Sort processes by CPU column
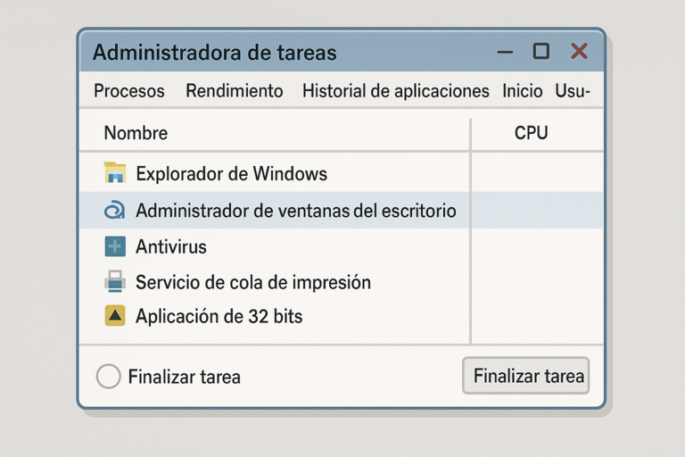Screen dimensions: 685x457 click(x=531, y=133)
